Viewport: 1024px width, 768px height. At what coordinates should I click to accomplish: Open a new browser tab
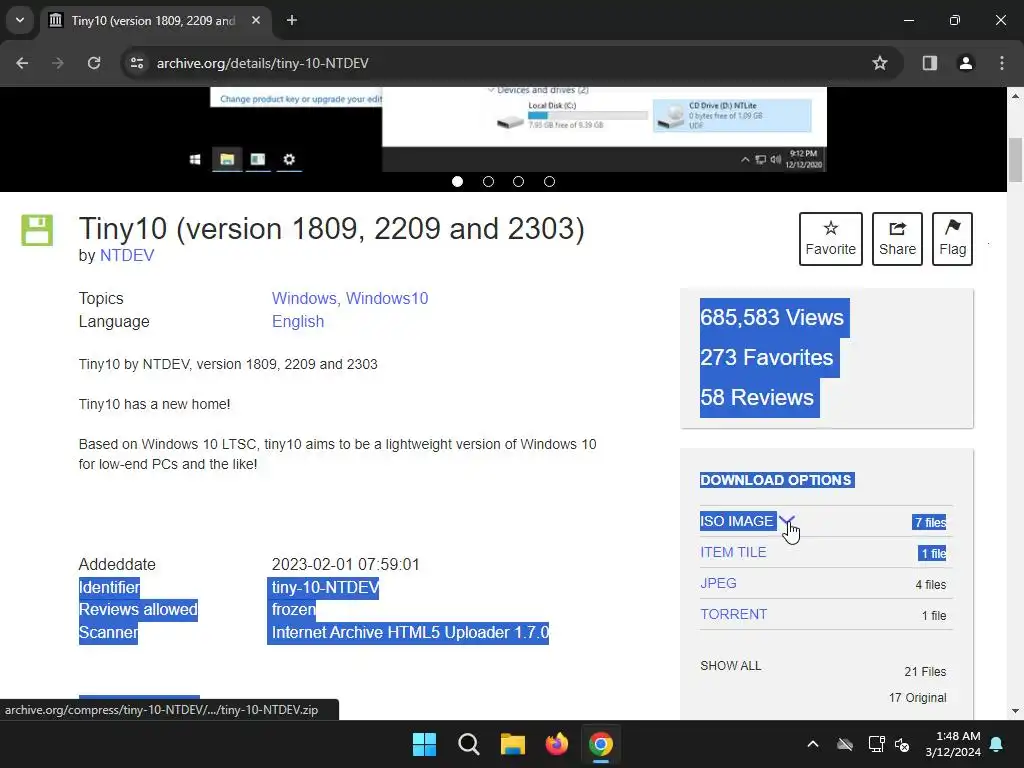292,20
